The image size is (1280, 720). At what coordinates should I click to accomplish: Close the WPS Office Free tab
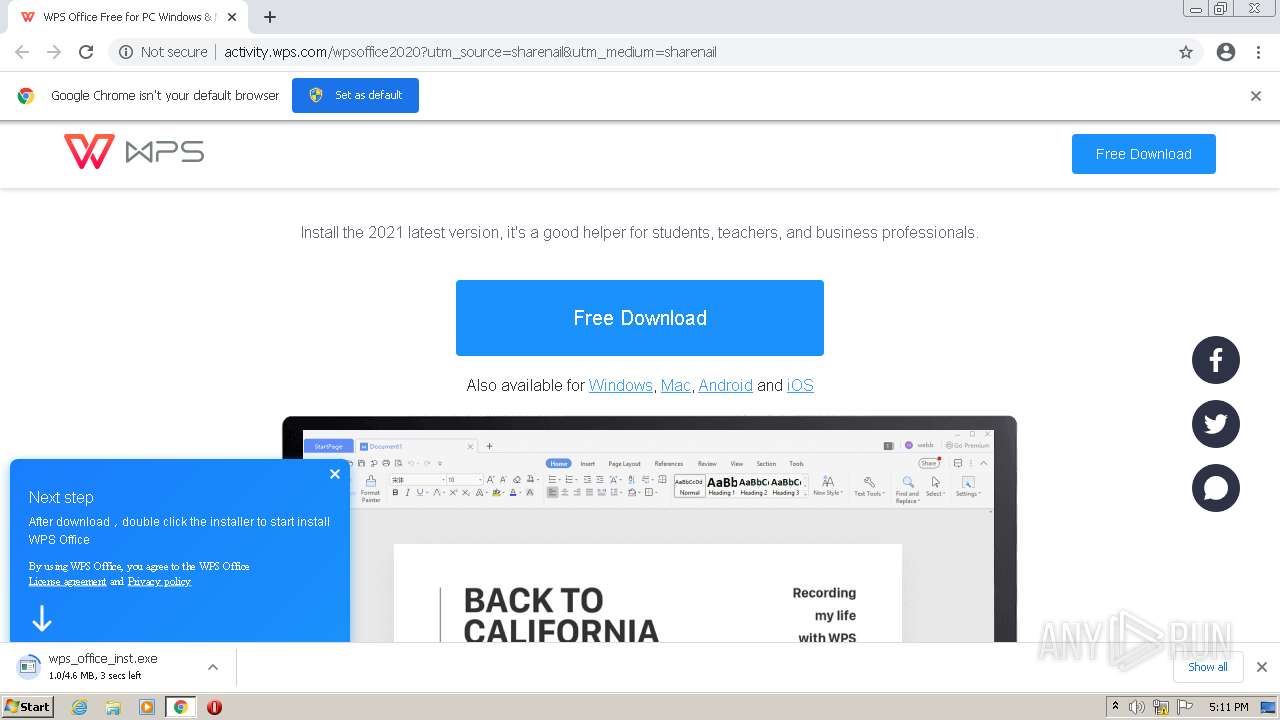tap(231, 17)
